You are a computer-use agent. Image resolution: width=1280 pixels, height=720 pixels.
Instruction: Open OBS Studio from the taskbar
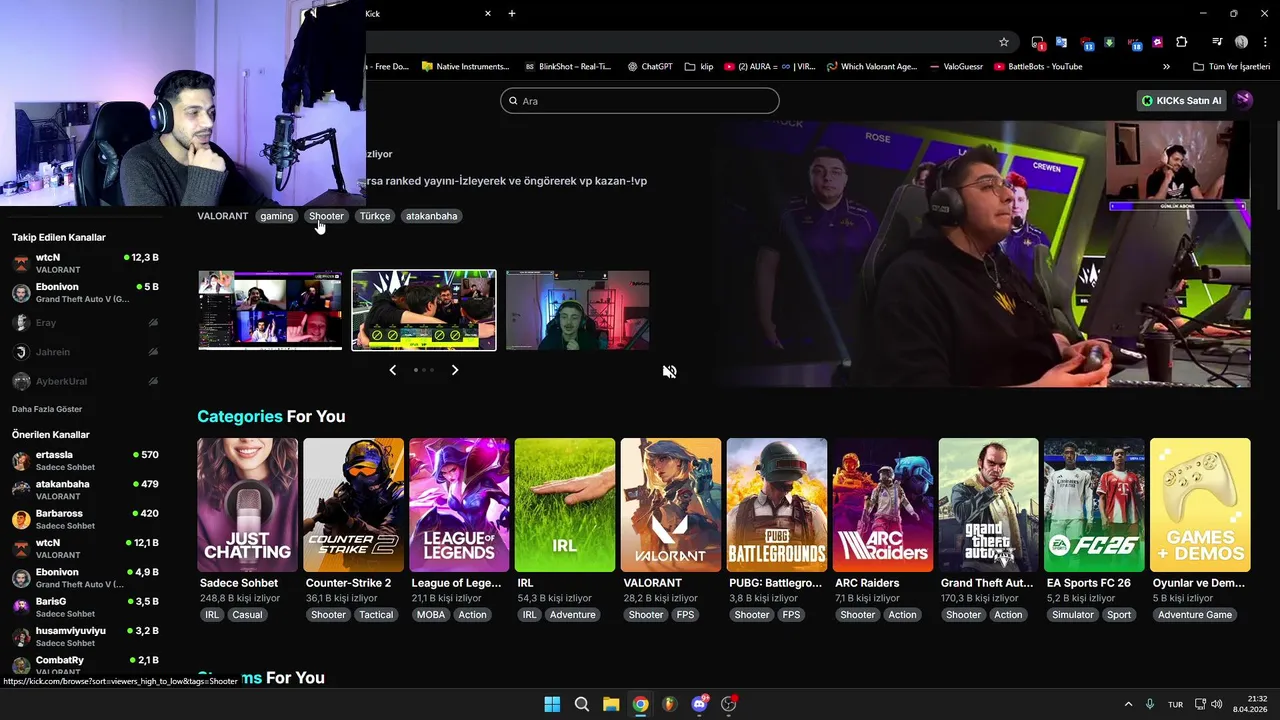point(729,704)
